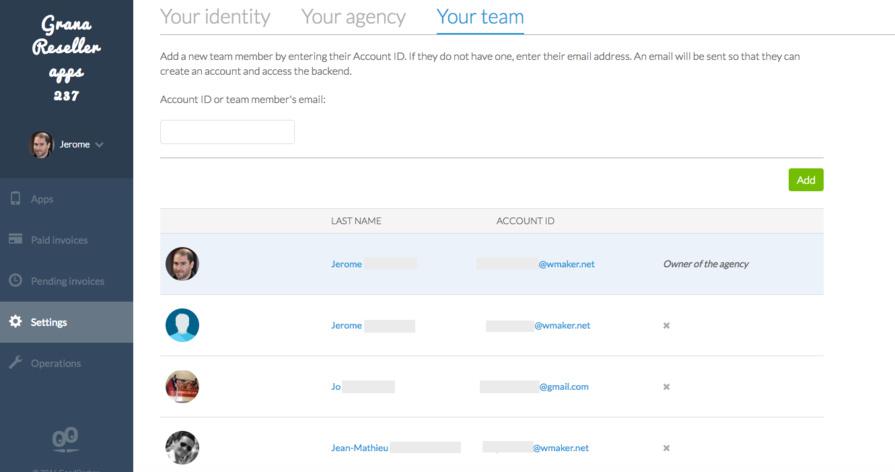
Task: Click the agency owner's wmaker.net email
Action: (x=566, y=264)
